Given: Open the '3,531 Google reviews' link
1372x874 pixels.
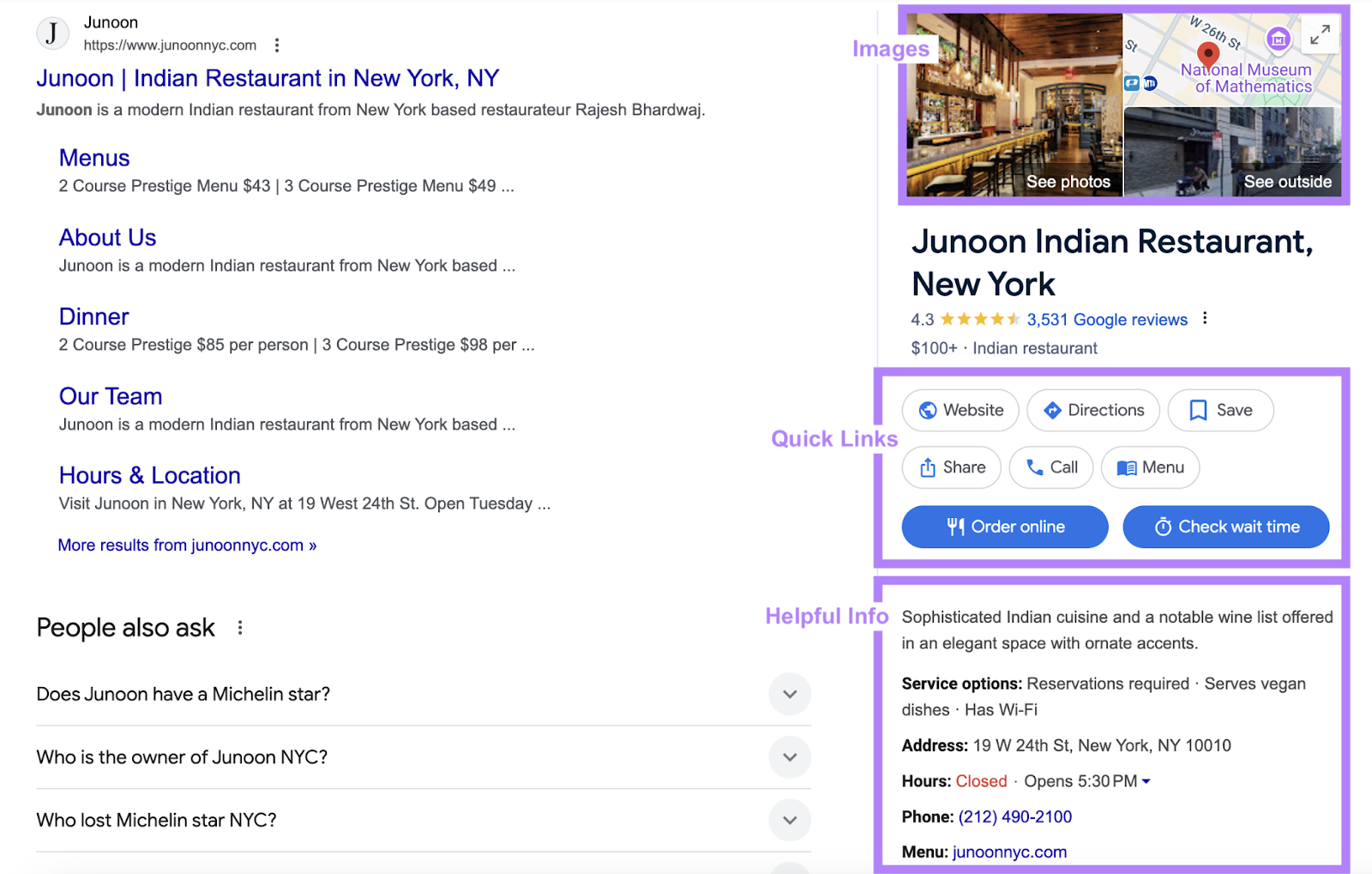Looking at the screenshot, I should 1107,319.
